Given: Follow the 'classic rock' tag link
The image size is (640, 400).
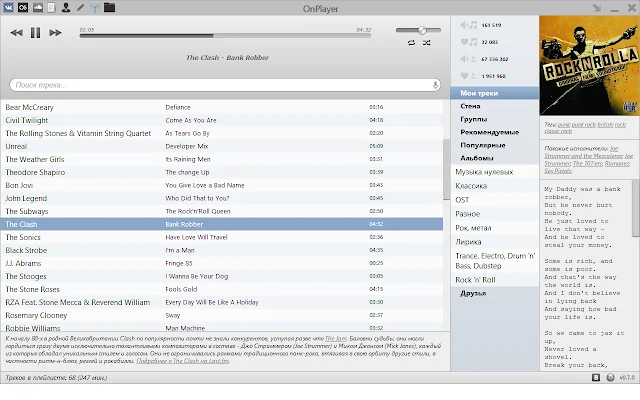Looking at the screenshot, I should [558, 131].
